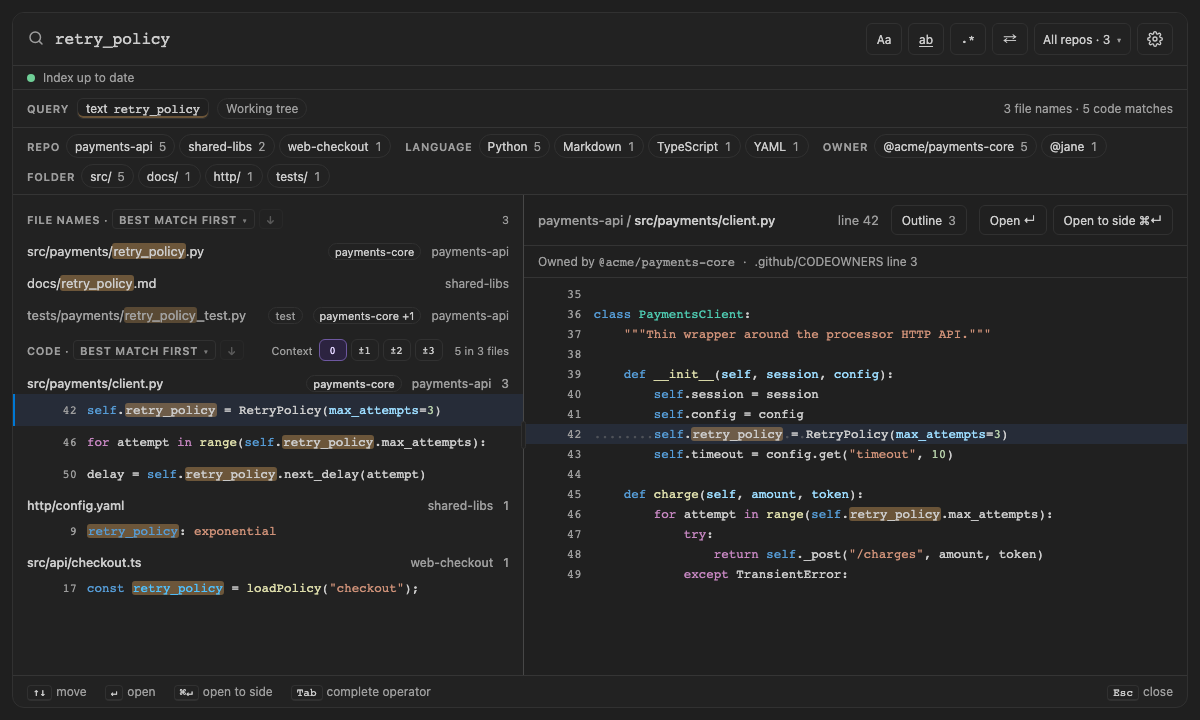Filter by payments-api repo chip

(121, 147)
